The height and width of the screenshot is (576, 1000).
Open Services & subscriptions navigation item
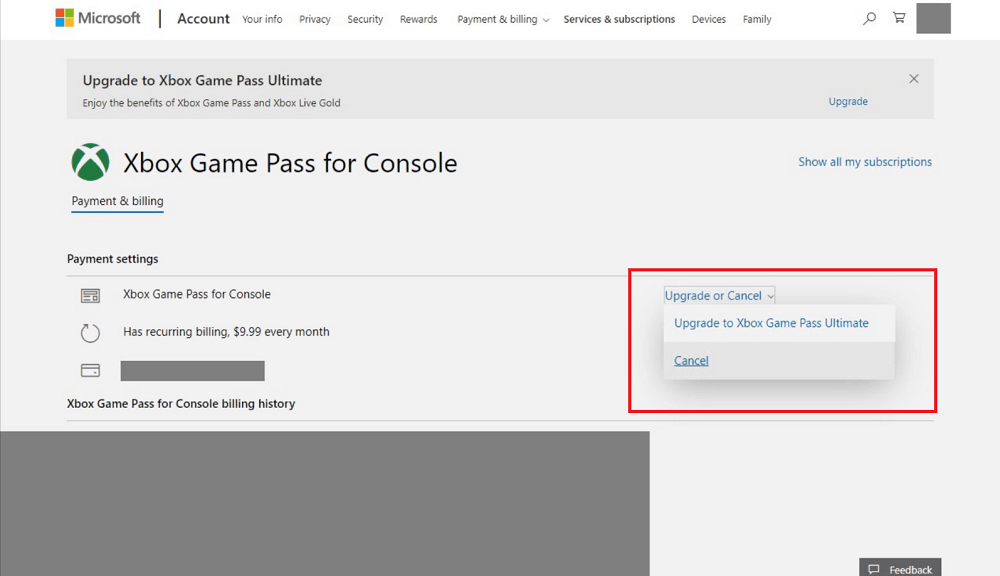click(x=619, y=19)
